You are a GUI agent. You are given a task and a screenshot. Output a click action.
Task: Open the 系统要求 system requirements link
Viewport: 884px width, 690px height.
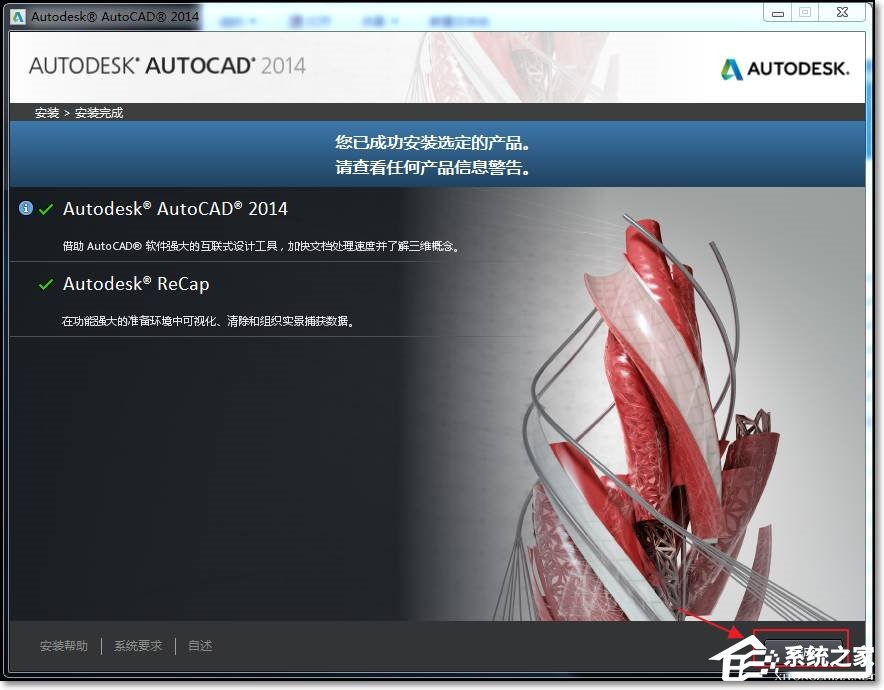click(137, 645)
